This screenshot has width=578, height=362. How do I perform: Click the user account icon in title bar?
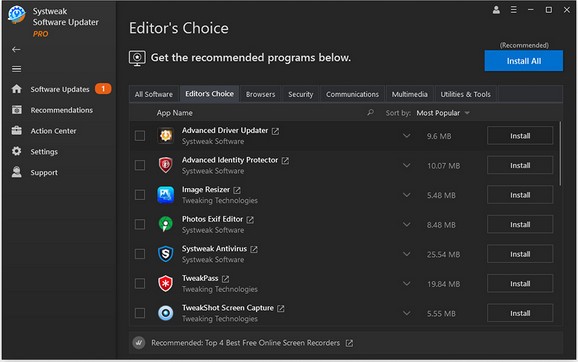(496, 10)
